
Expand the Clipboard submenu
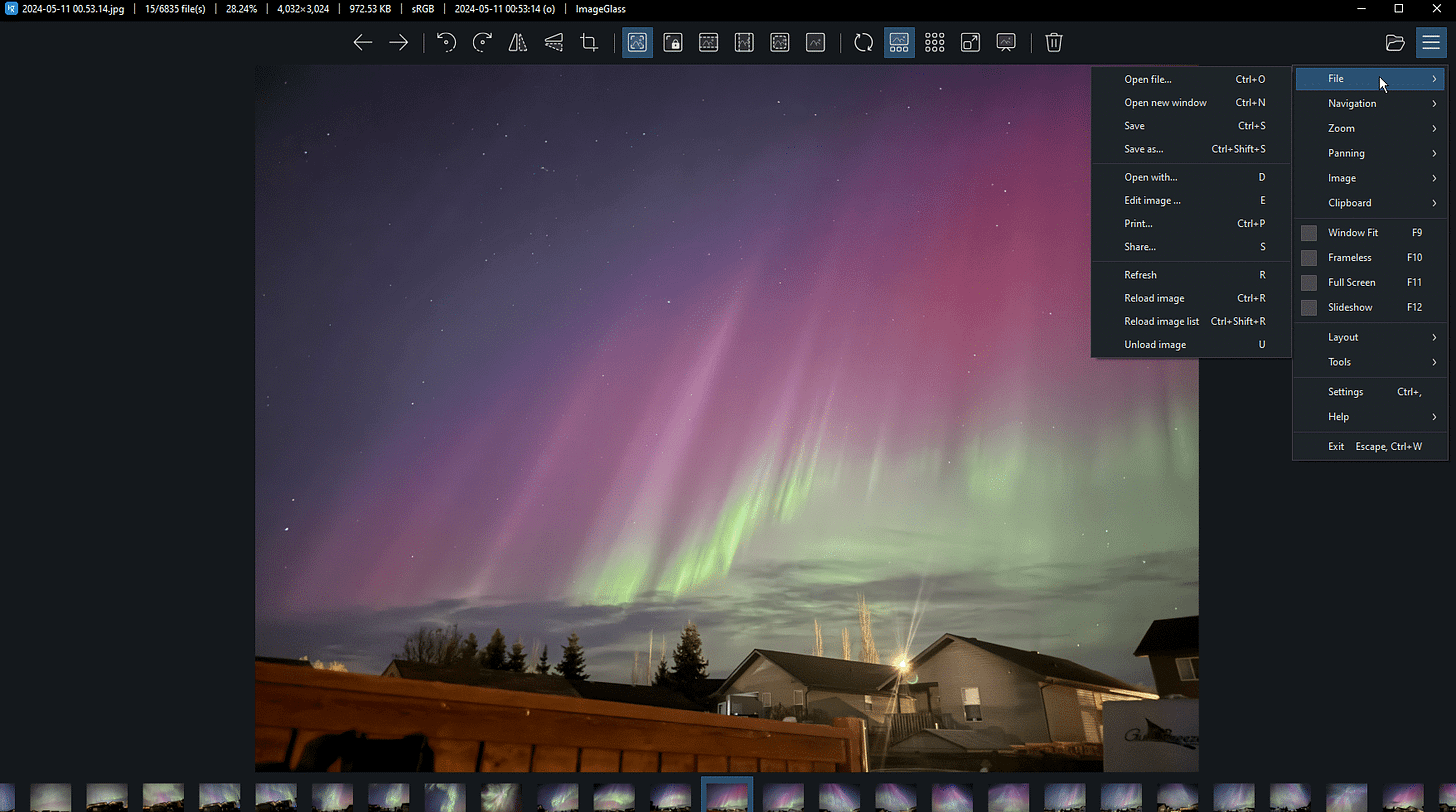[x=1370, y=203]
